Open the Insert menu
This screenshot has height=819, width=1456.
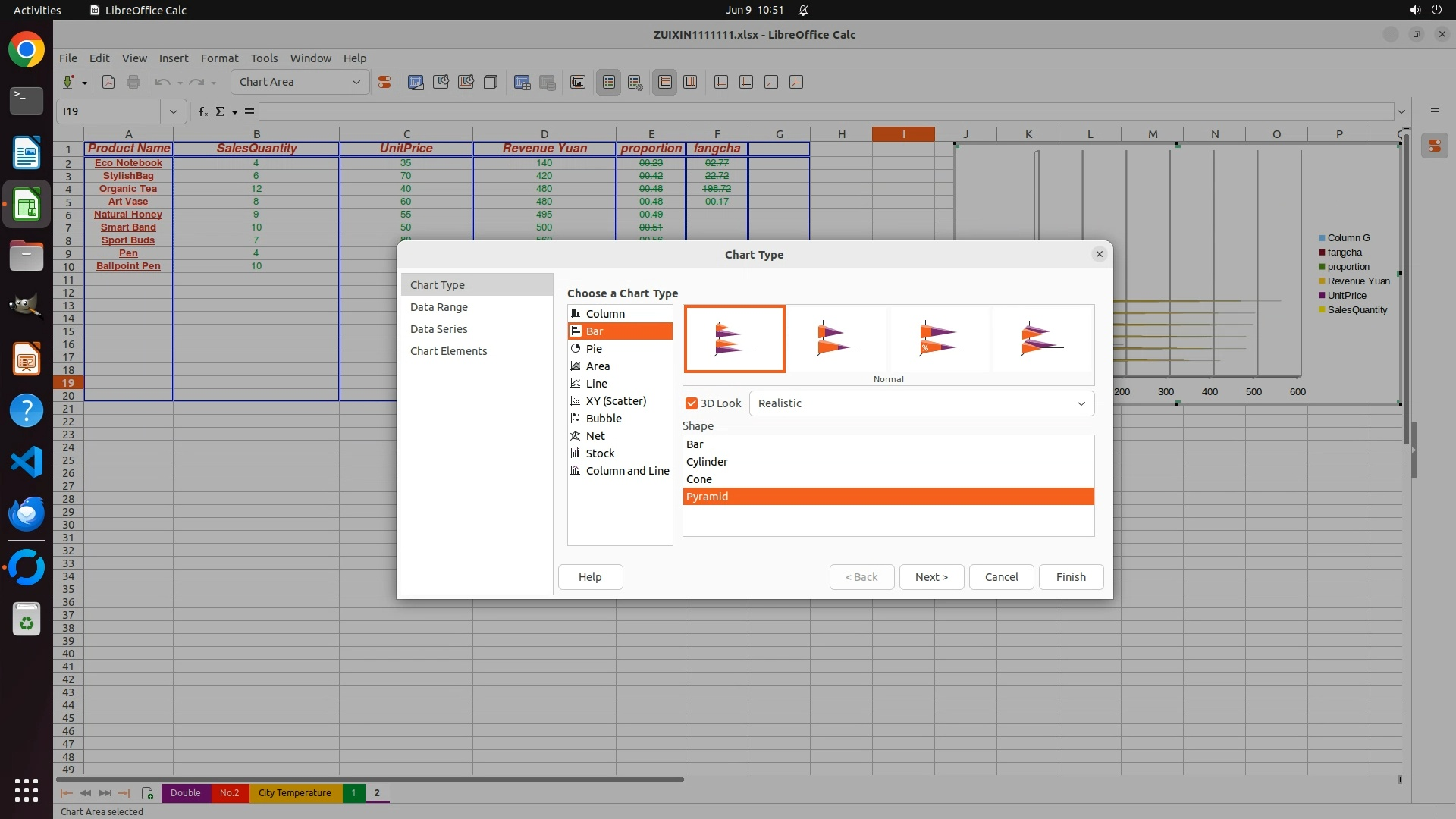click(173, 58)
